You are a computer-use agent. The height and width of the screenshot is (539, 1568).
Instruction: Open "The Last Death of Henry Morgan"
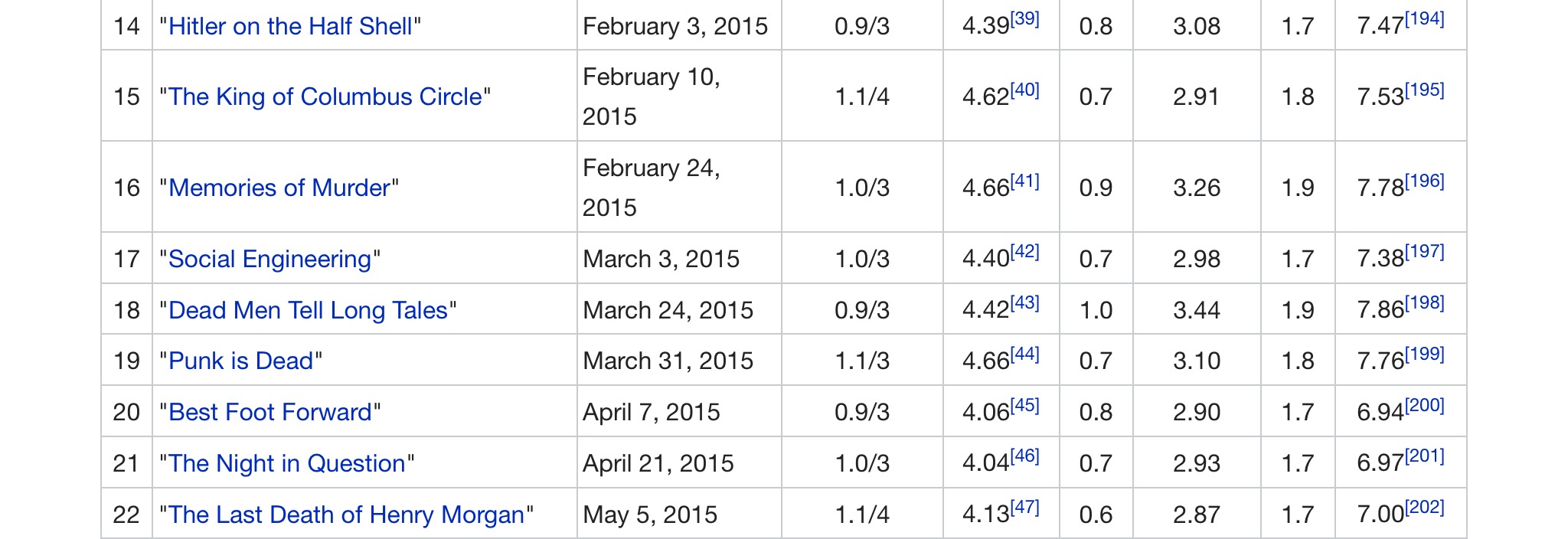click(x=346, y=515)
